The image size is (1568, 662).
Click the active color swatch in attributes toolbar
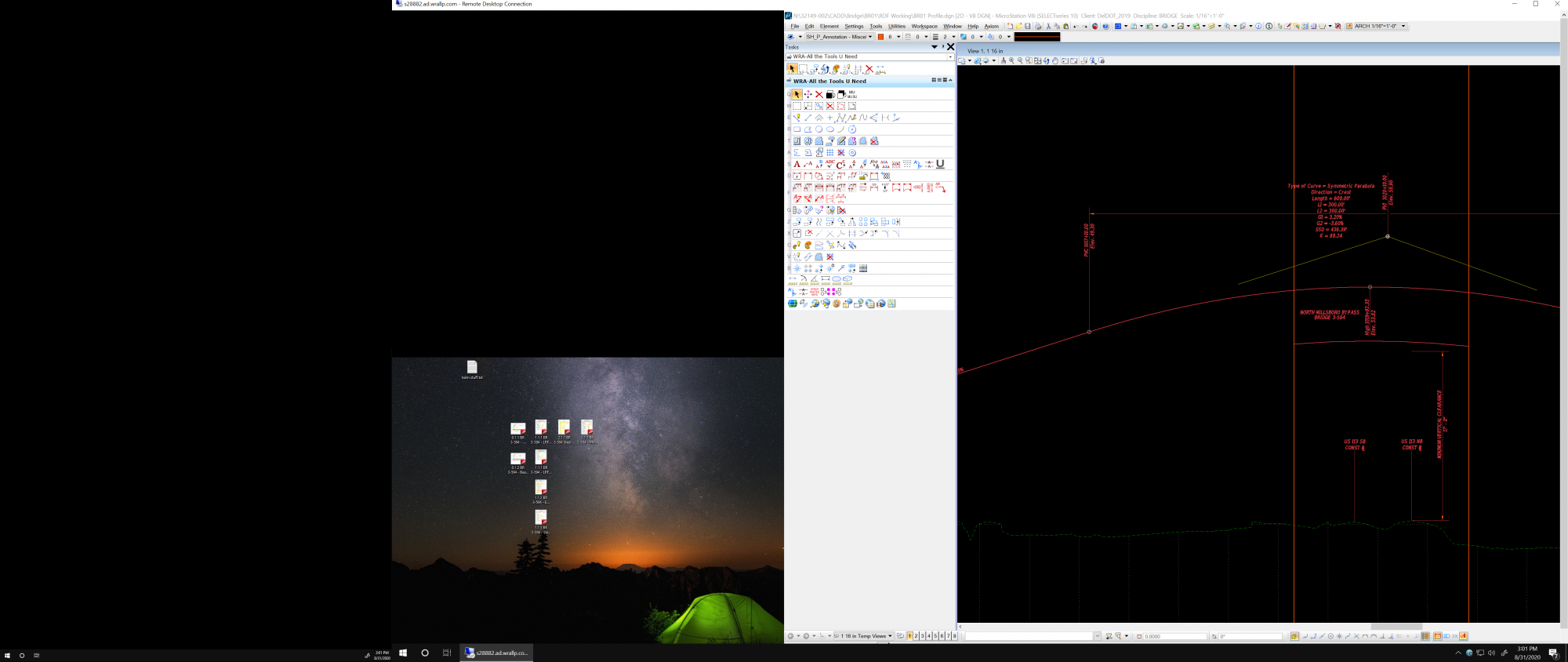click(880, 37)
